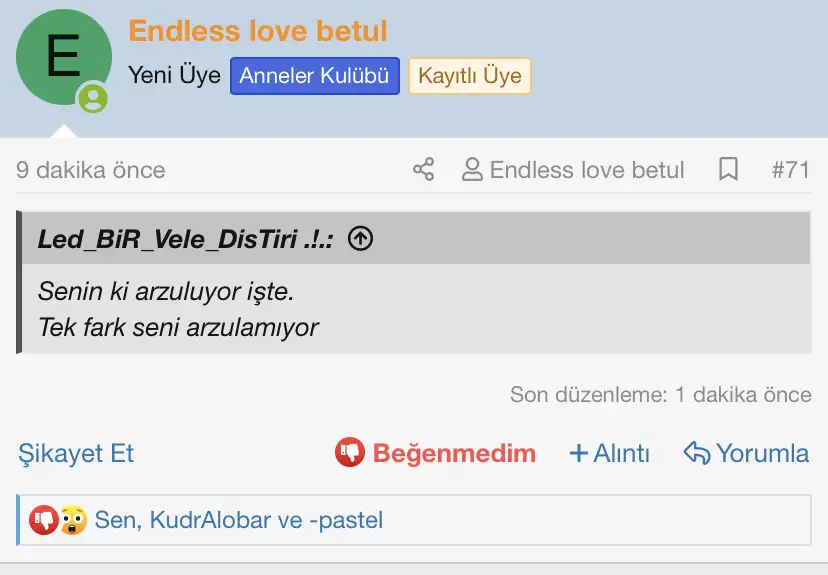Open quoted user Led_BiR_Vele_DisTiri name

pyautogui.click(x=185, y=239)
